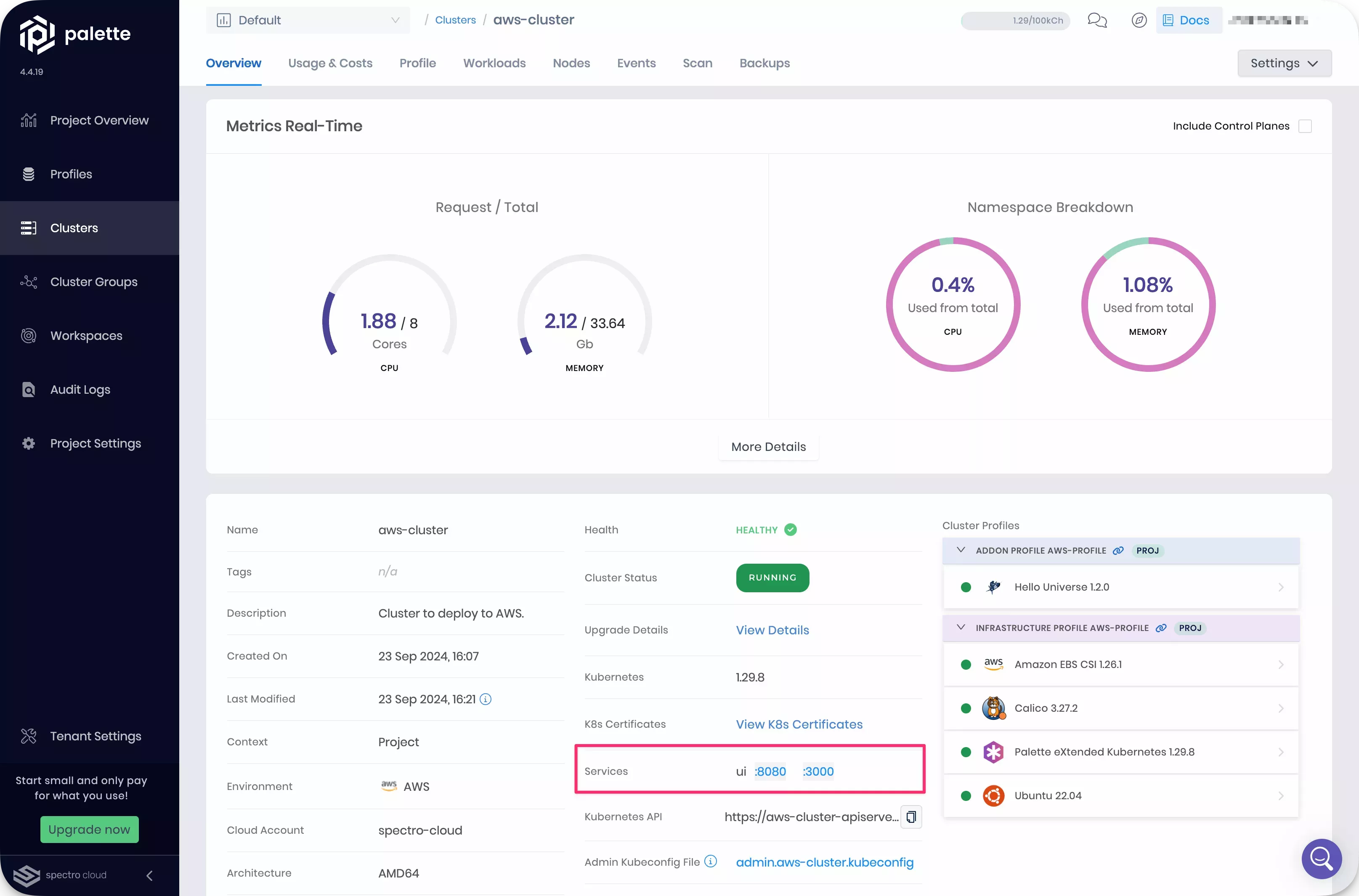
Task: Click the Upgrade now button
Action: [x=89, y=829]
